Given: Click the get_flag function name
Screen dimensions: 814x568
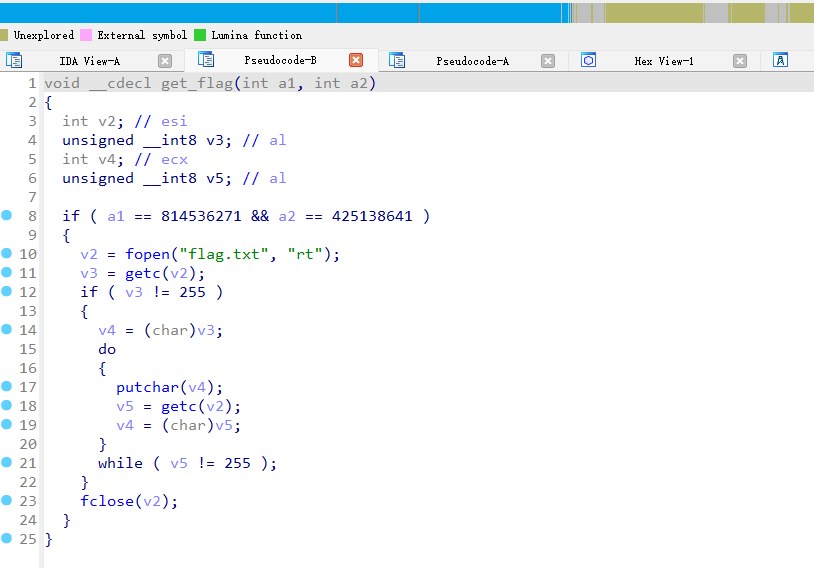Looking at the screenshot, I should (197, 84).
